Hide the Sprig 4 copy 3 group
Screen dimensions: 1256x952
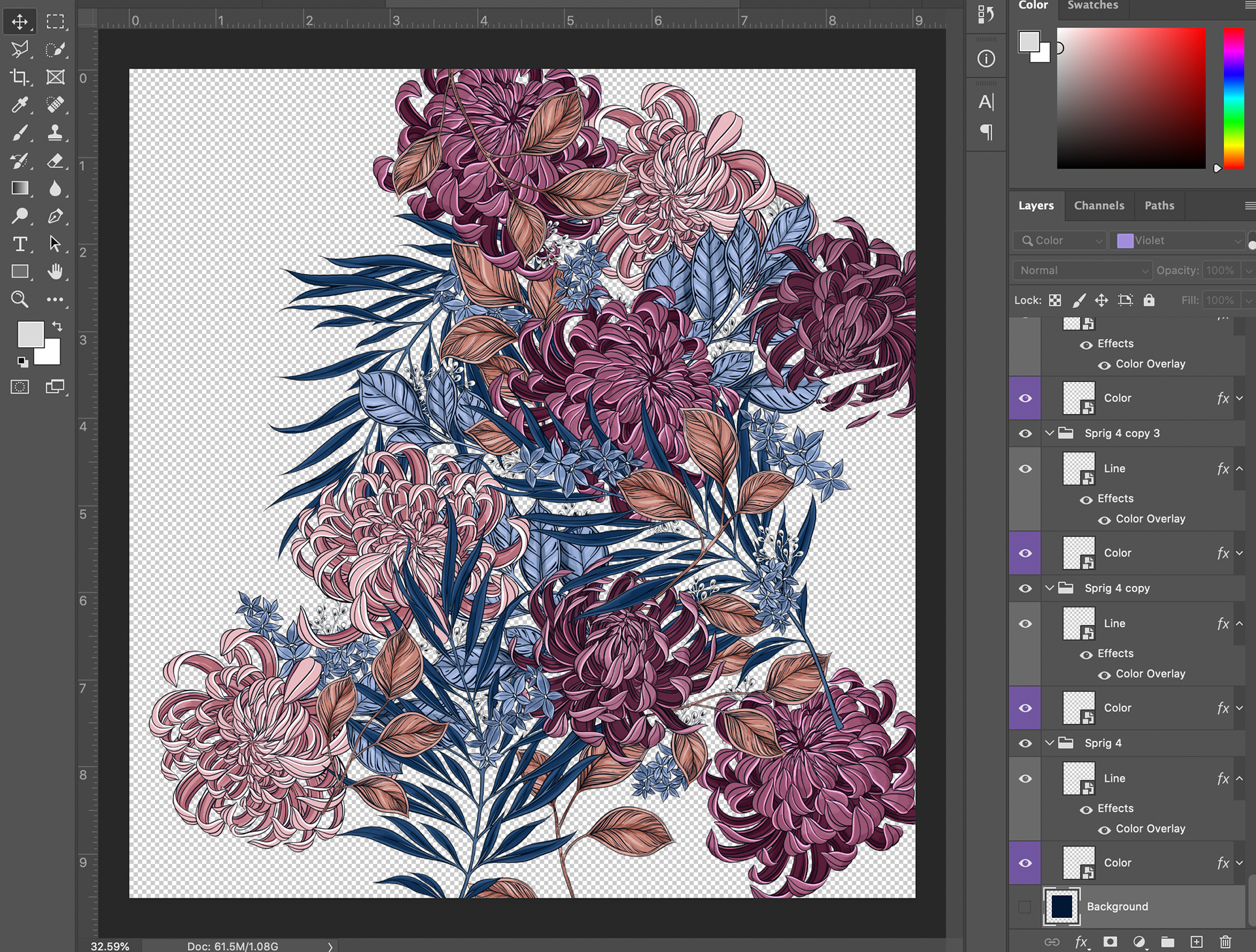pyautogui.click(x=1025, y=433)
